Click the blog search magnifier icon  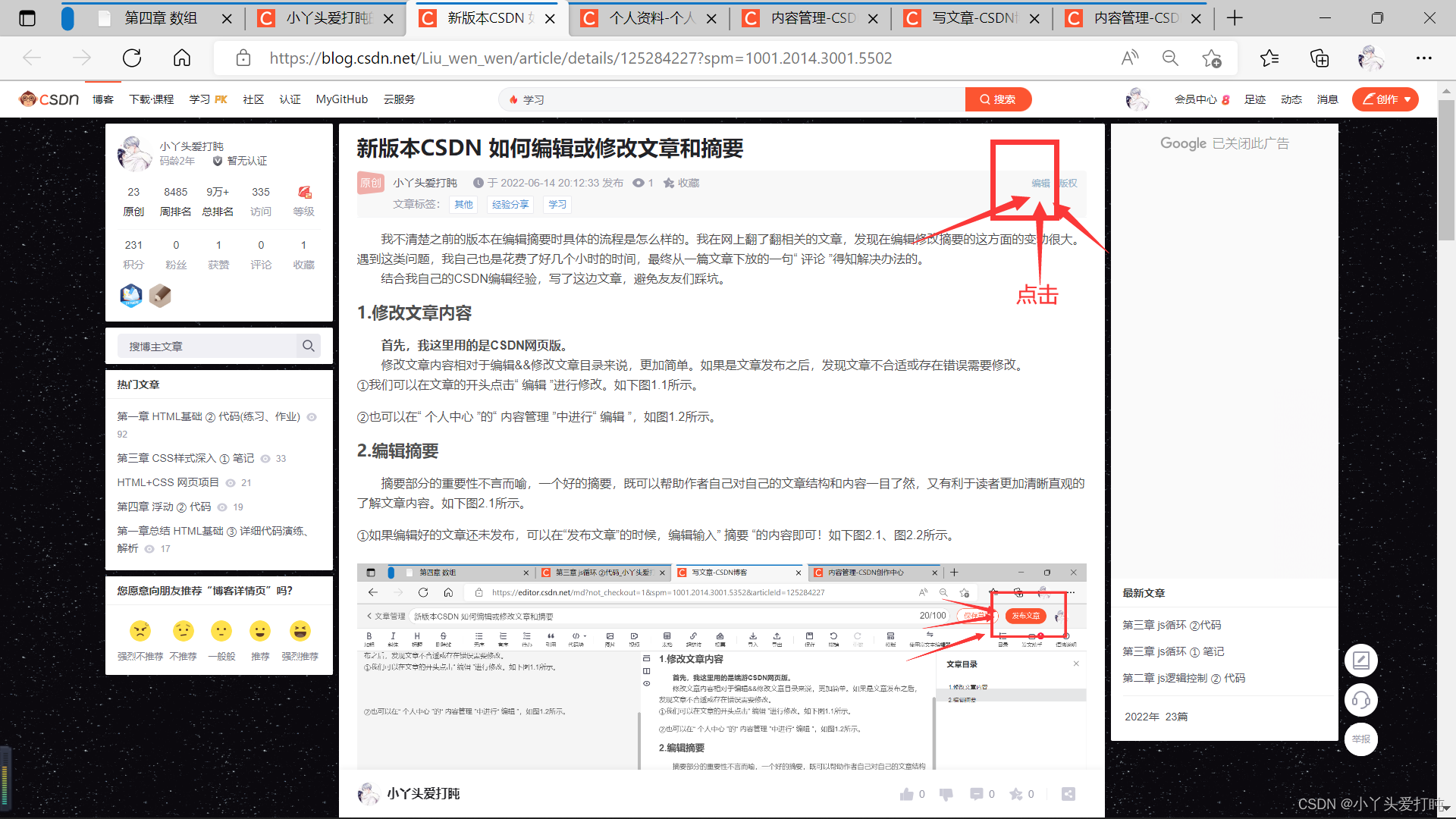tap(308, 346)
